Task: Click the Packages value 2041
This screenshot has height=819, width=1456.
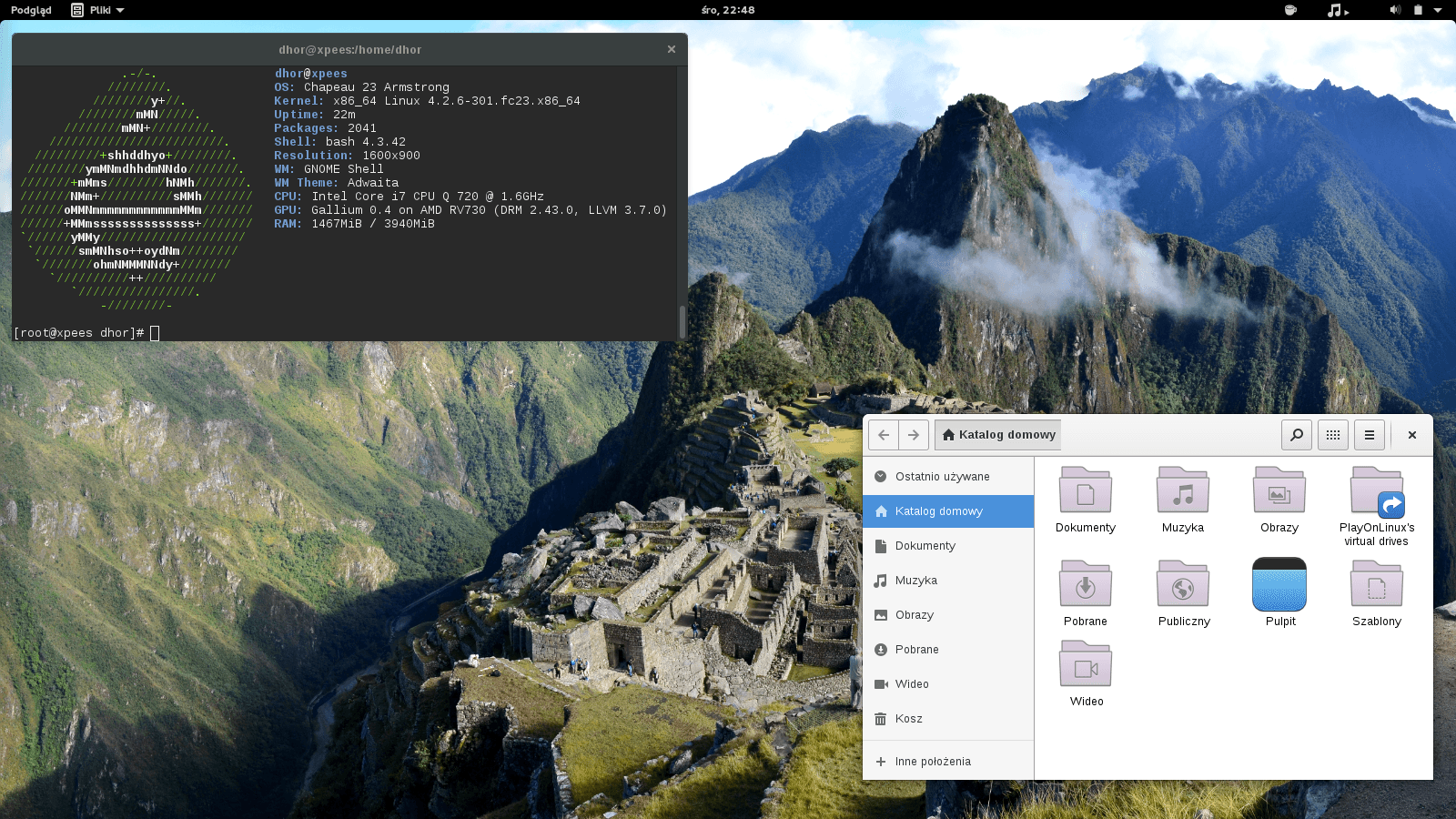Action: [x=362, y=128]
